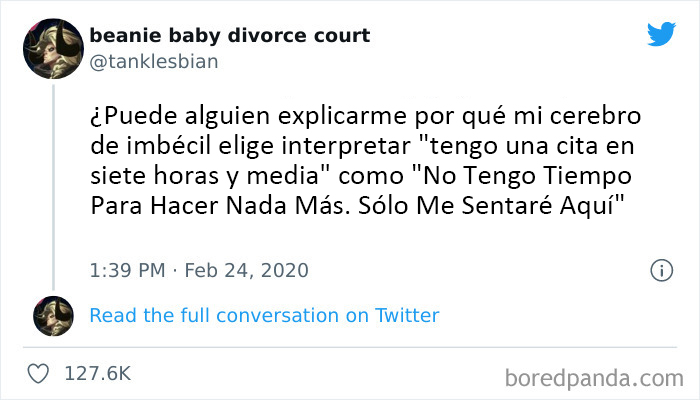700x400 pixels.
Task: Open the "beanie baby divorce court" profile name
Action: (229, 36)
